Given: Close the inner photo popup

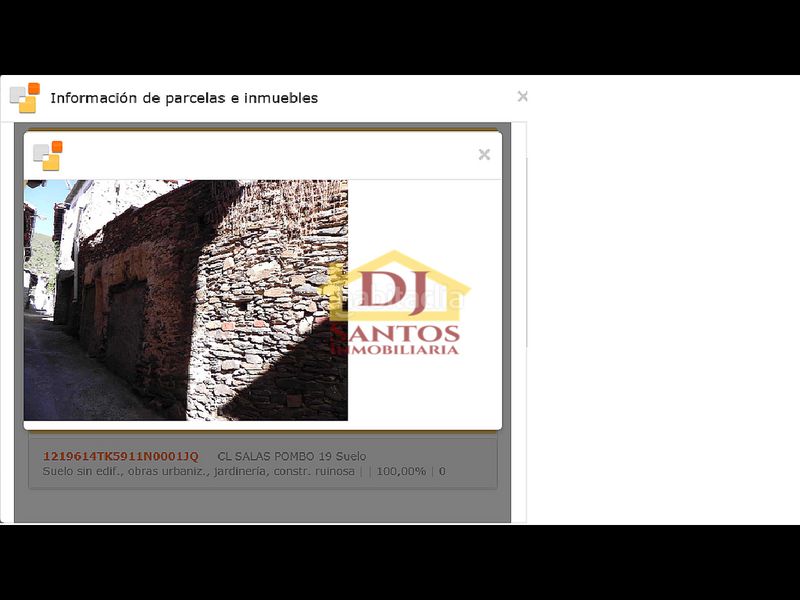Looking at the screenshot, I should (x=484, y=155).
